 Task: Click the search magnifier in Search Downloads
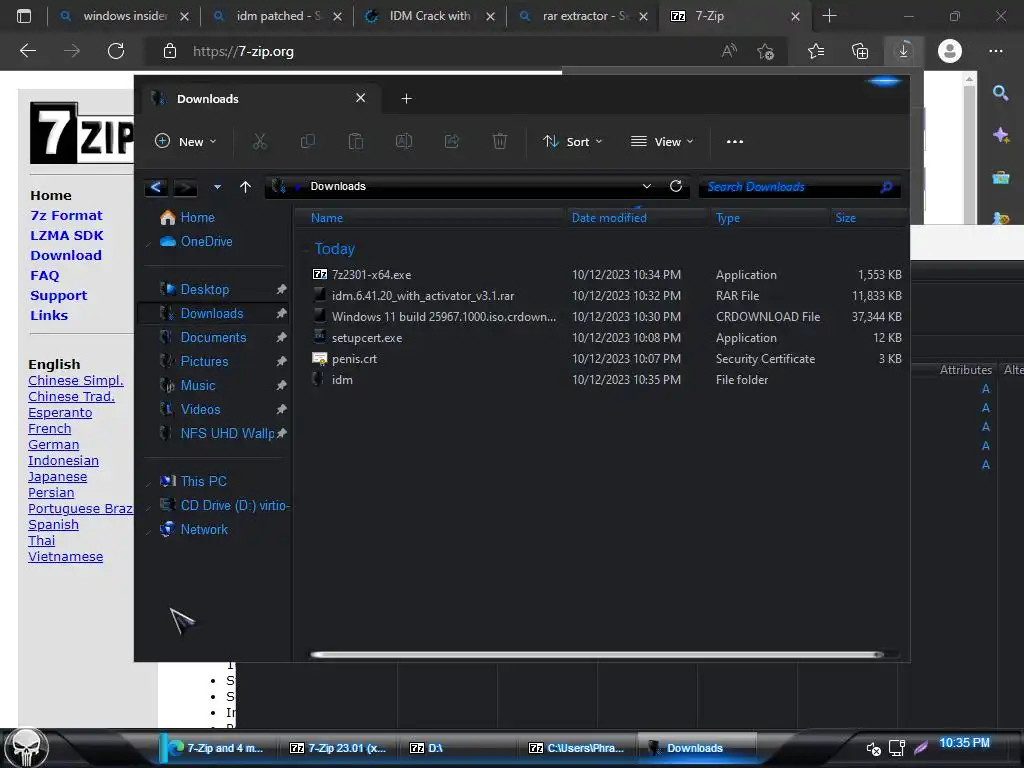(x=886, y=187)
